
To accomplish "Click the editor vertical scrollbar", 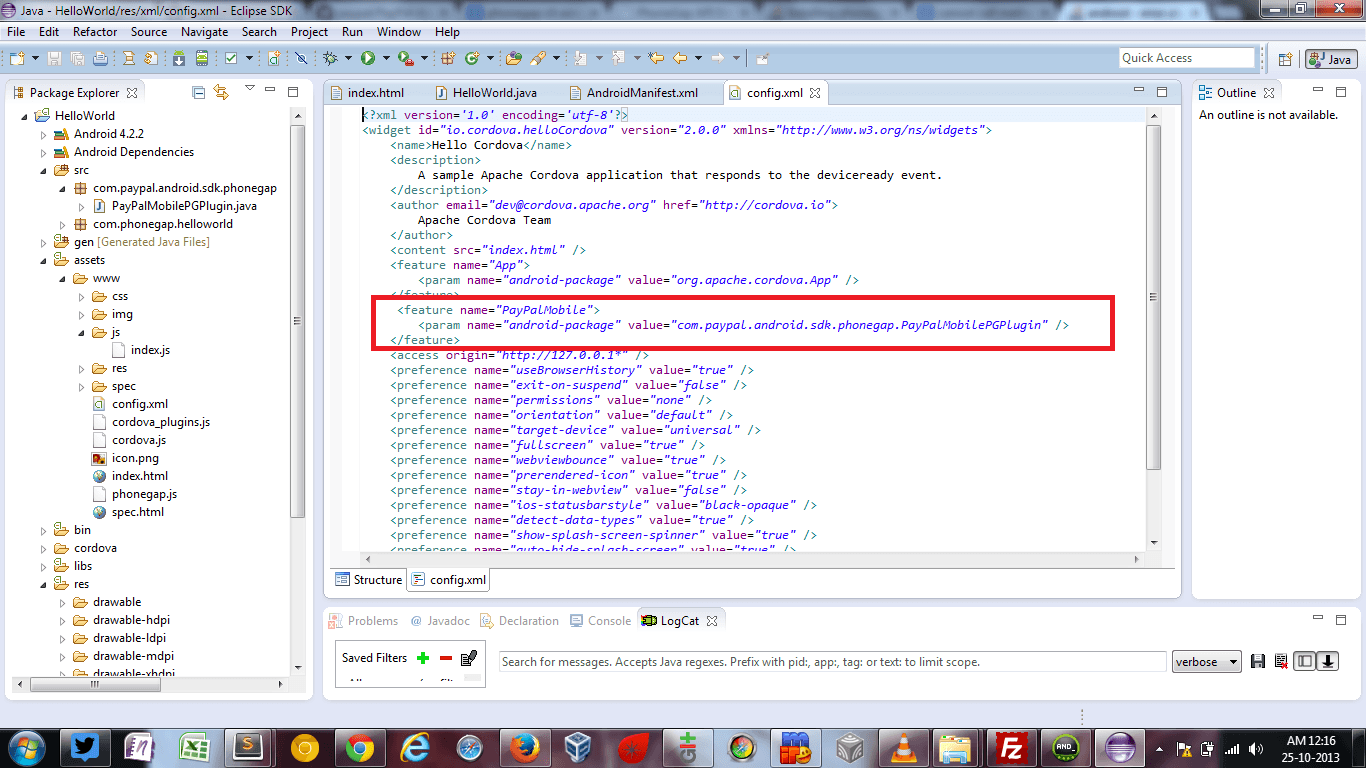I will (1153, 296).
